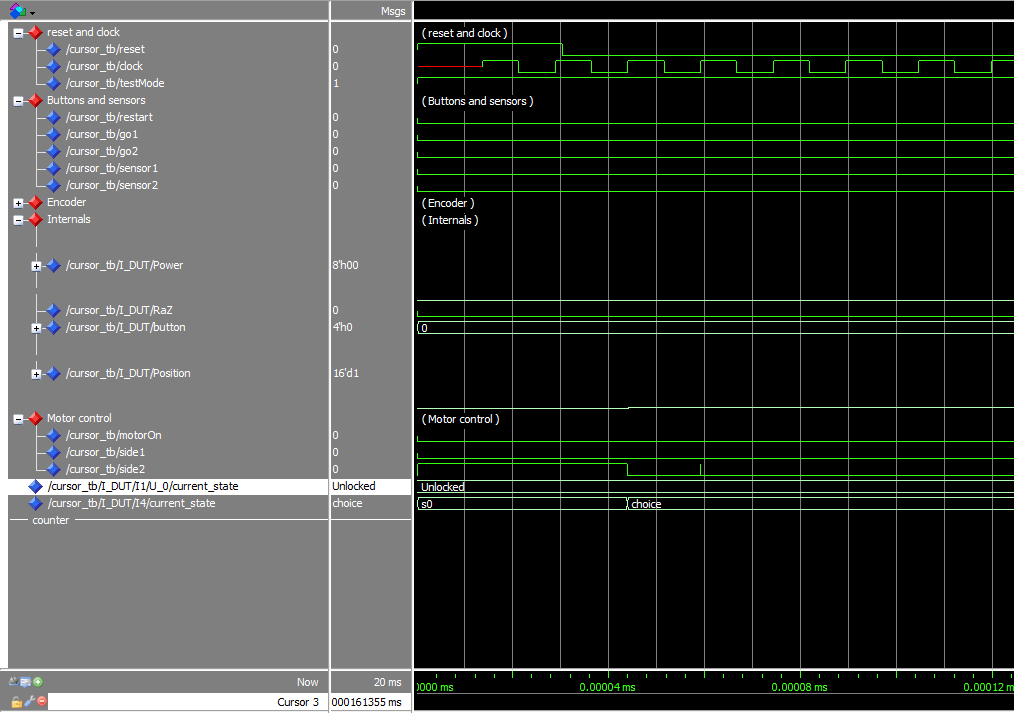Click the red diamond icon for Motor control
The width and height of the screenshot is (1014, 713).
click(x=35, y=419)
